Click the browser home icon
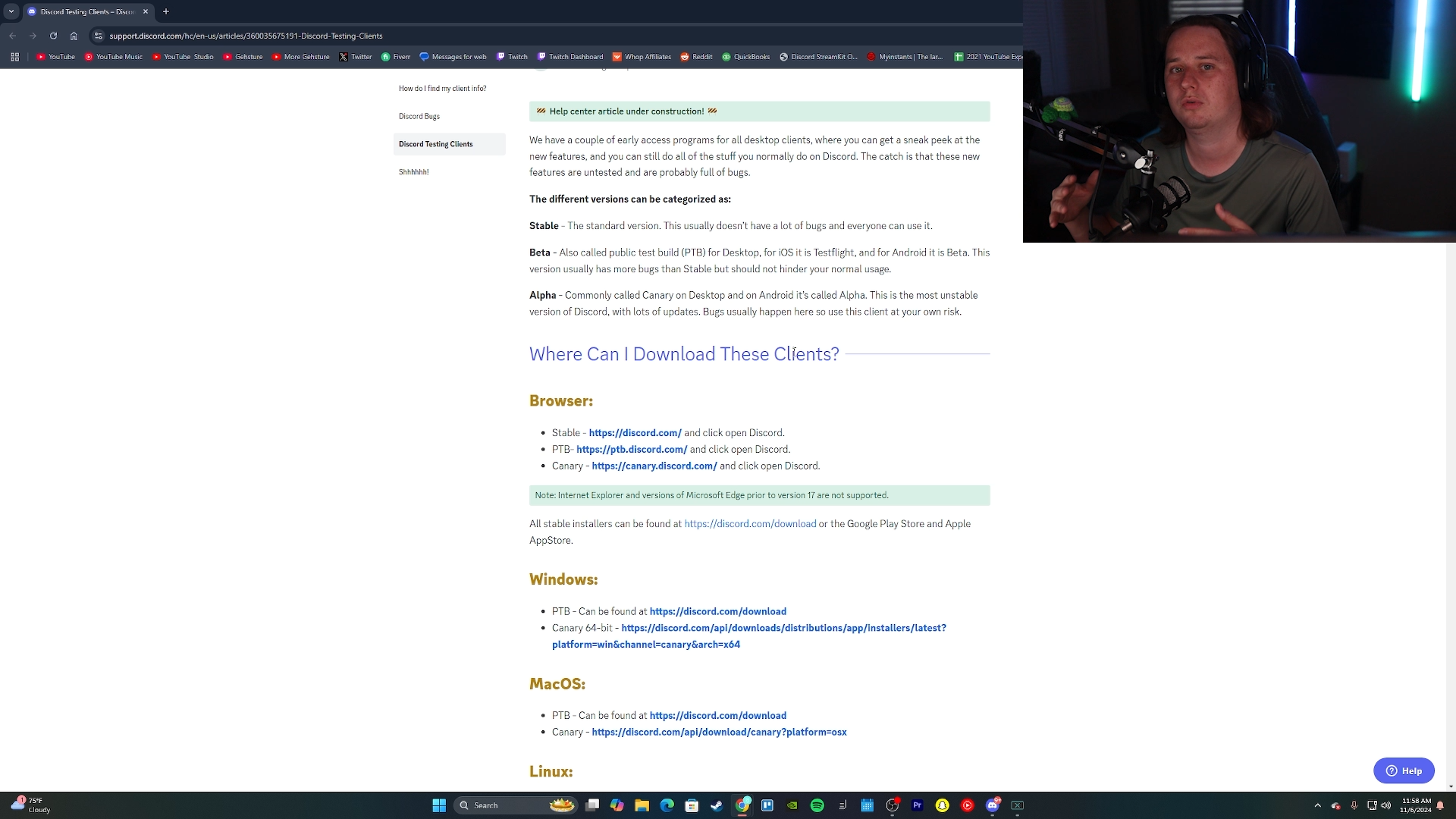Image resolution: width=1456 pixels, height=819 pixels. click(x=74, y=36)
